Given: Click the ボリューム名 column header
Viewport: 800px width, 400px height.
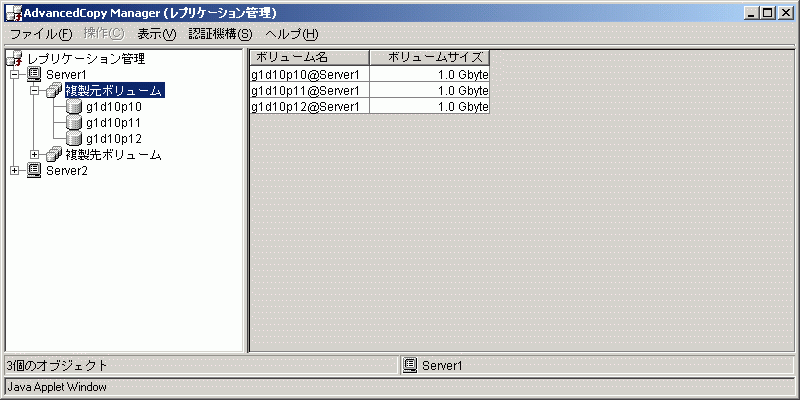Looking at the screenshot, I should pos(309,57).
